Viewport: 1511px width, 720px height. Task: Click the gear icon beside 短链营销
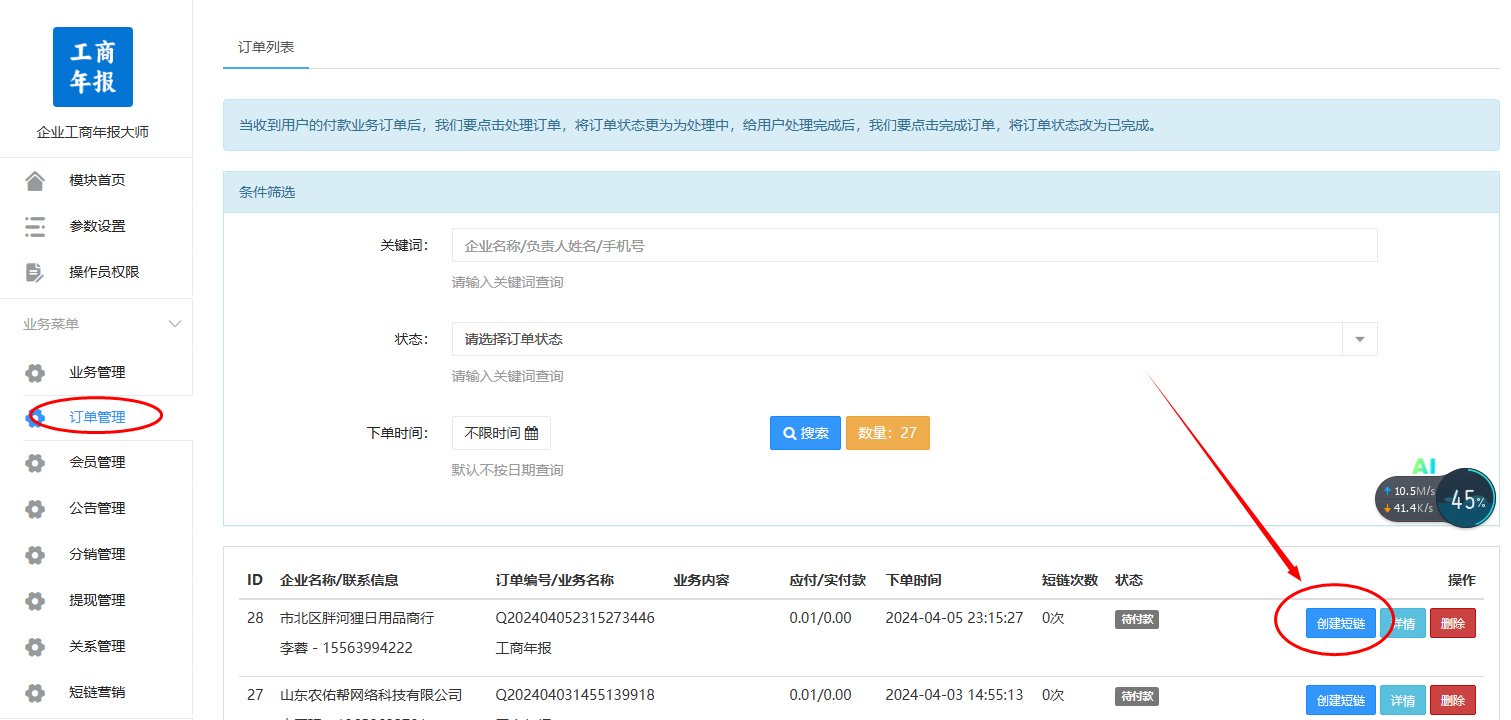35,693
